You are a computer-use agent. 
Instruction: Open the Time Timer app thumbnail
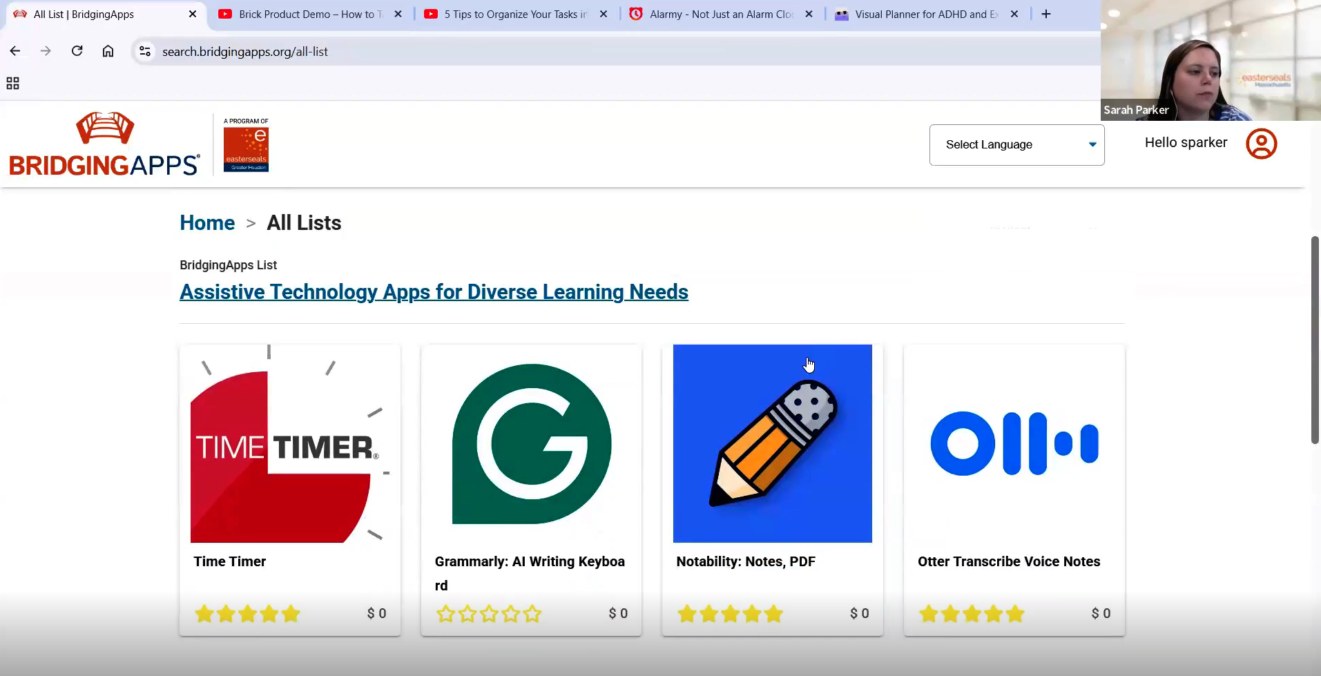[x=289, y=443]
